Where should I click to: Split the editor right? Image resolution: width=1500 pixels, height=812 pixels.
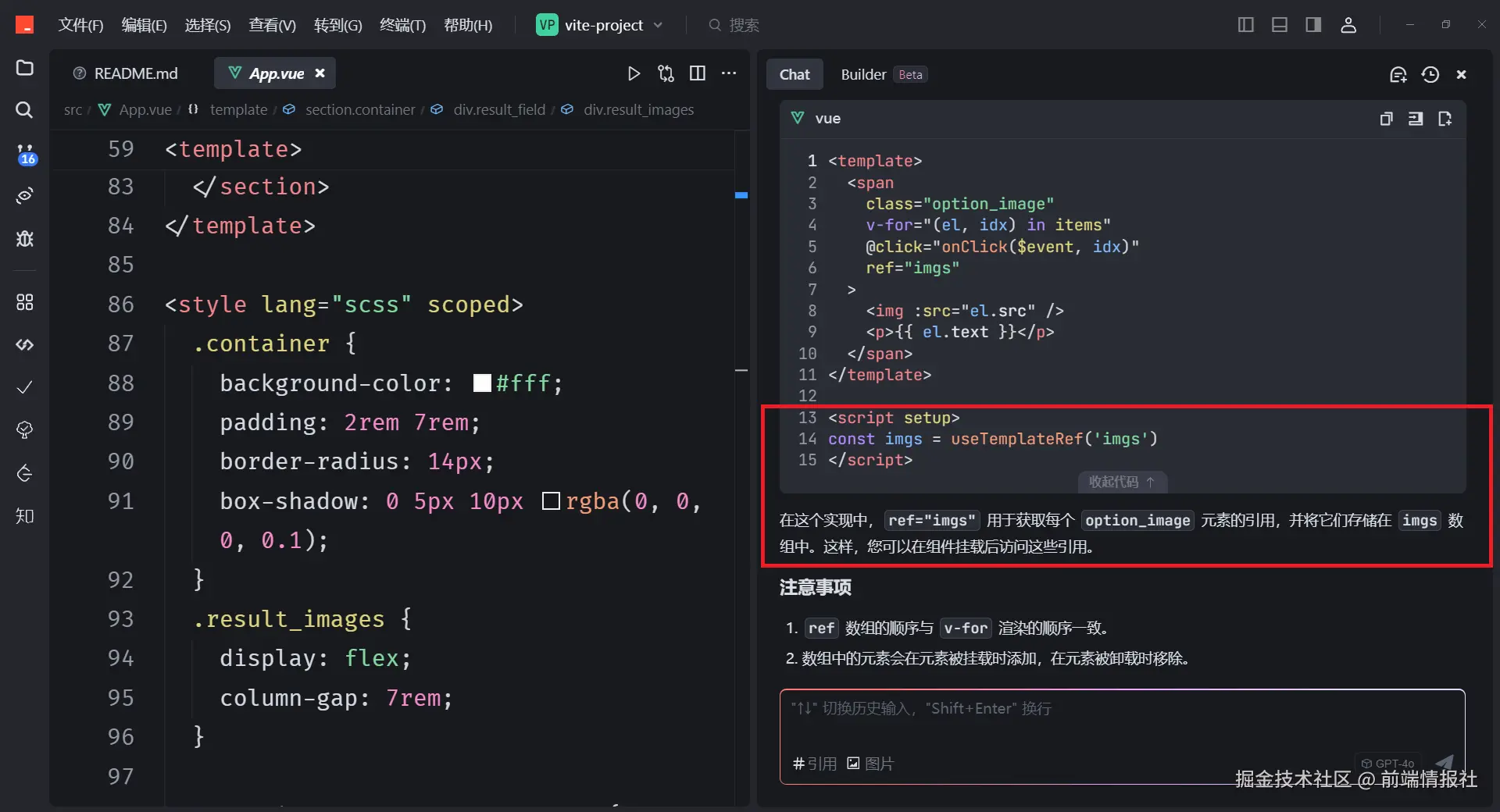[x=698, y=73]
